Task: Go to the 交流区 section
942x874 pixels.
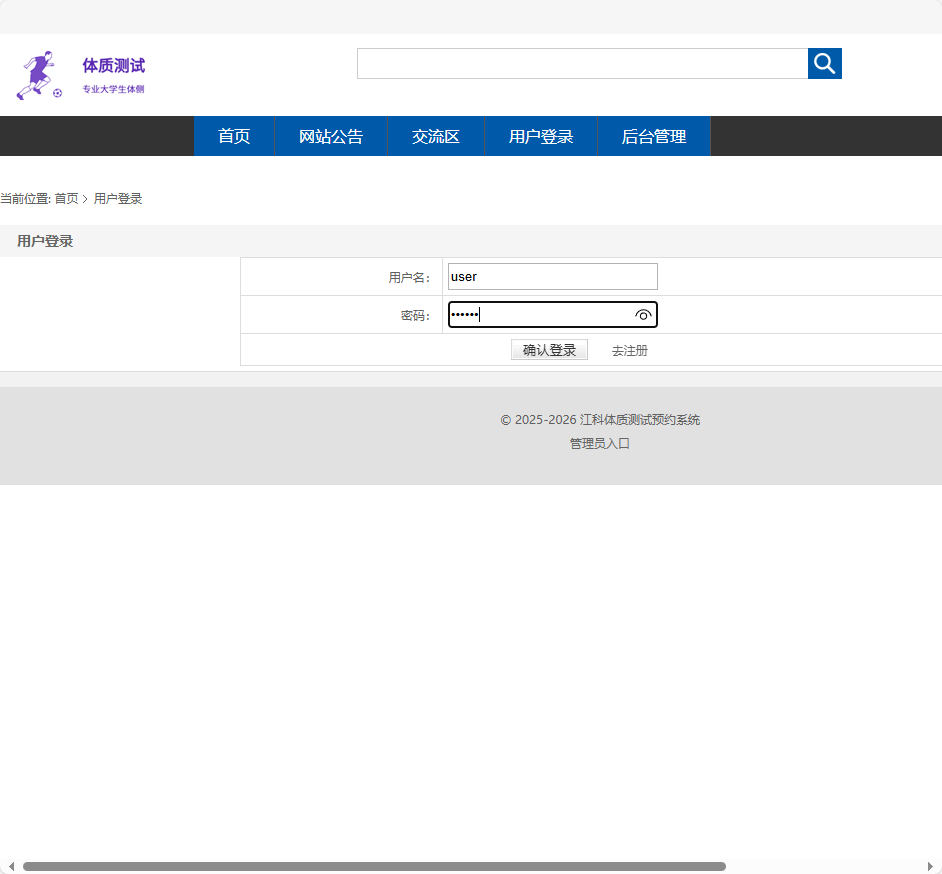Action: (x=435, y=136)
